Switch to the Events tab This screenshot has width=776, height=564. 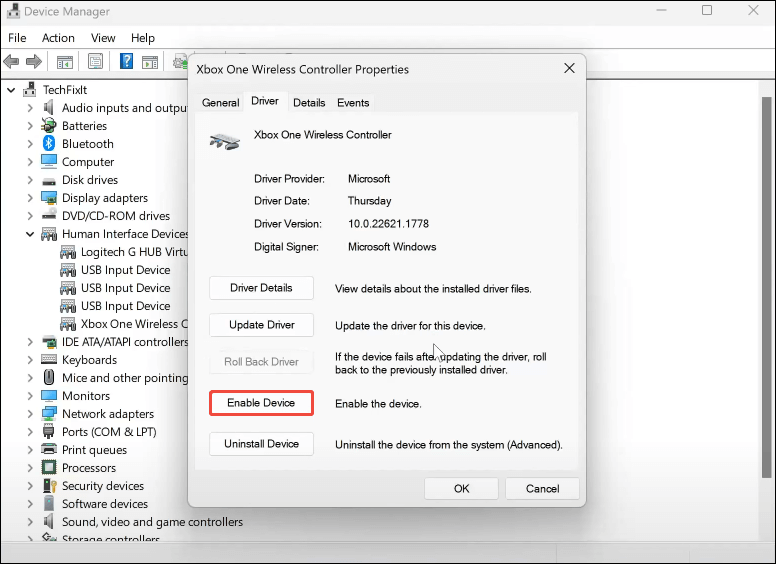coord(353,102)
